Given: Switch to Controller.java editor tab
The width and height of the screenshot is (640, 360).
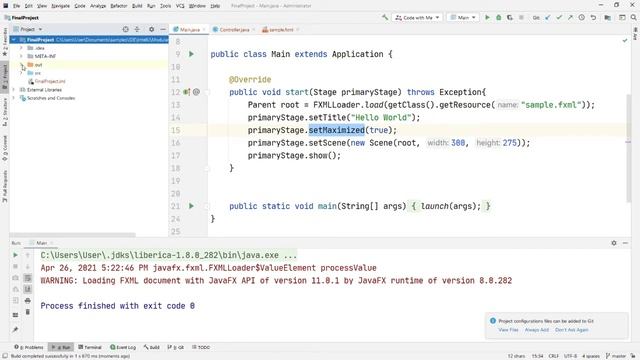Looking at the screenshot, I should click(x=234, y=30).
